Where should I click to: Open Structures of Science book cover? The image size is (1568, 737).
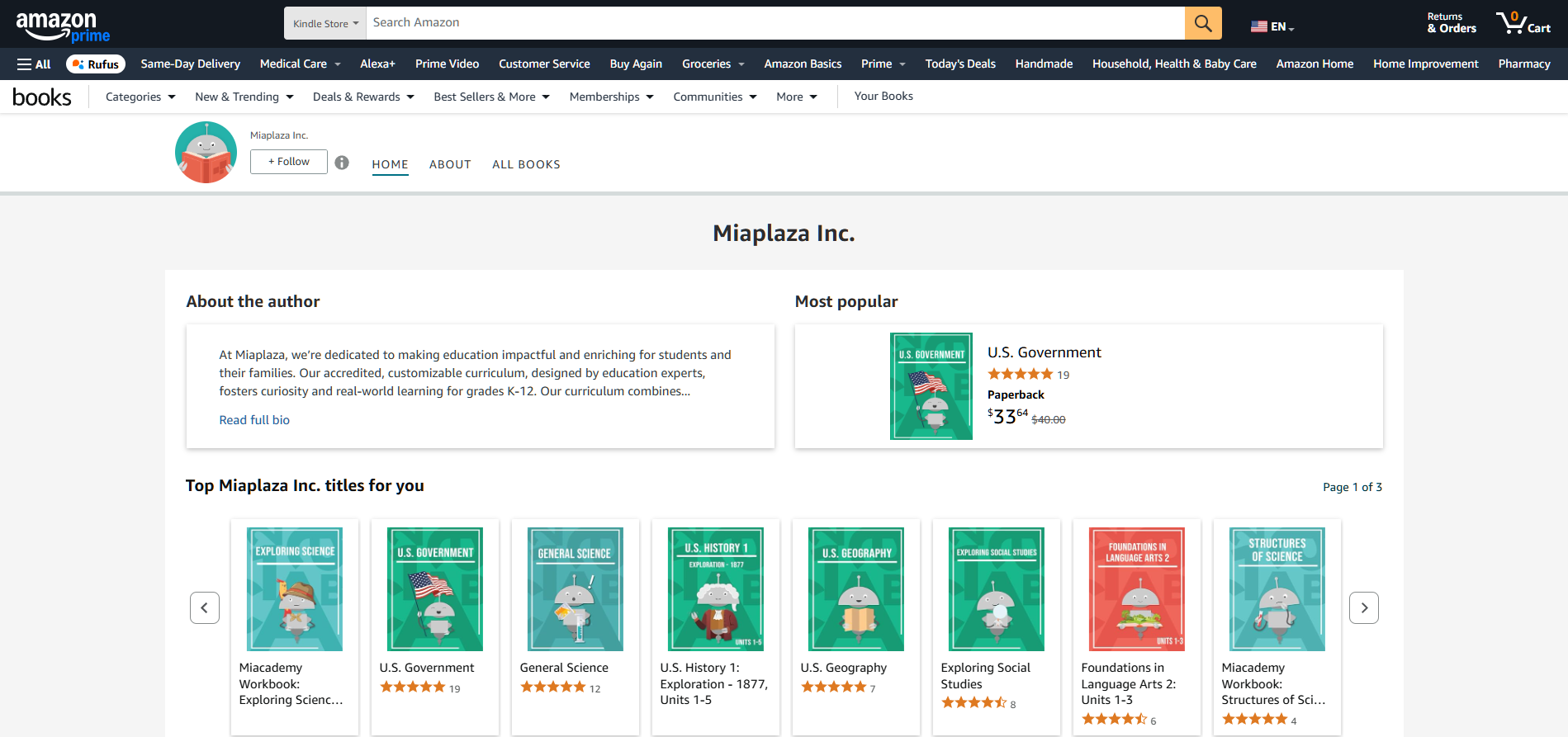[1277, 589]
